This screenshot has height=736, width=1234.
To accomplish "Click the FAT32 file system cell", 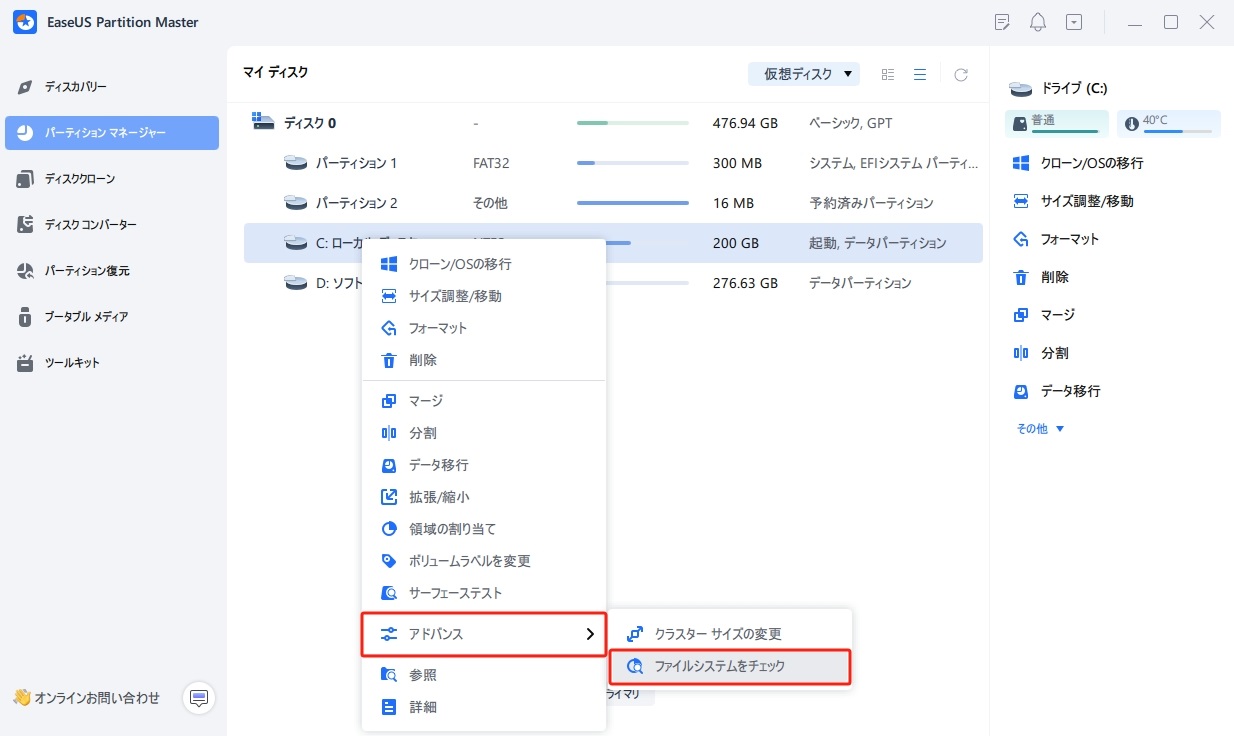I will pos(492,163).
